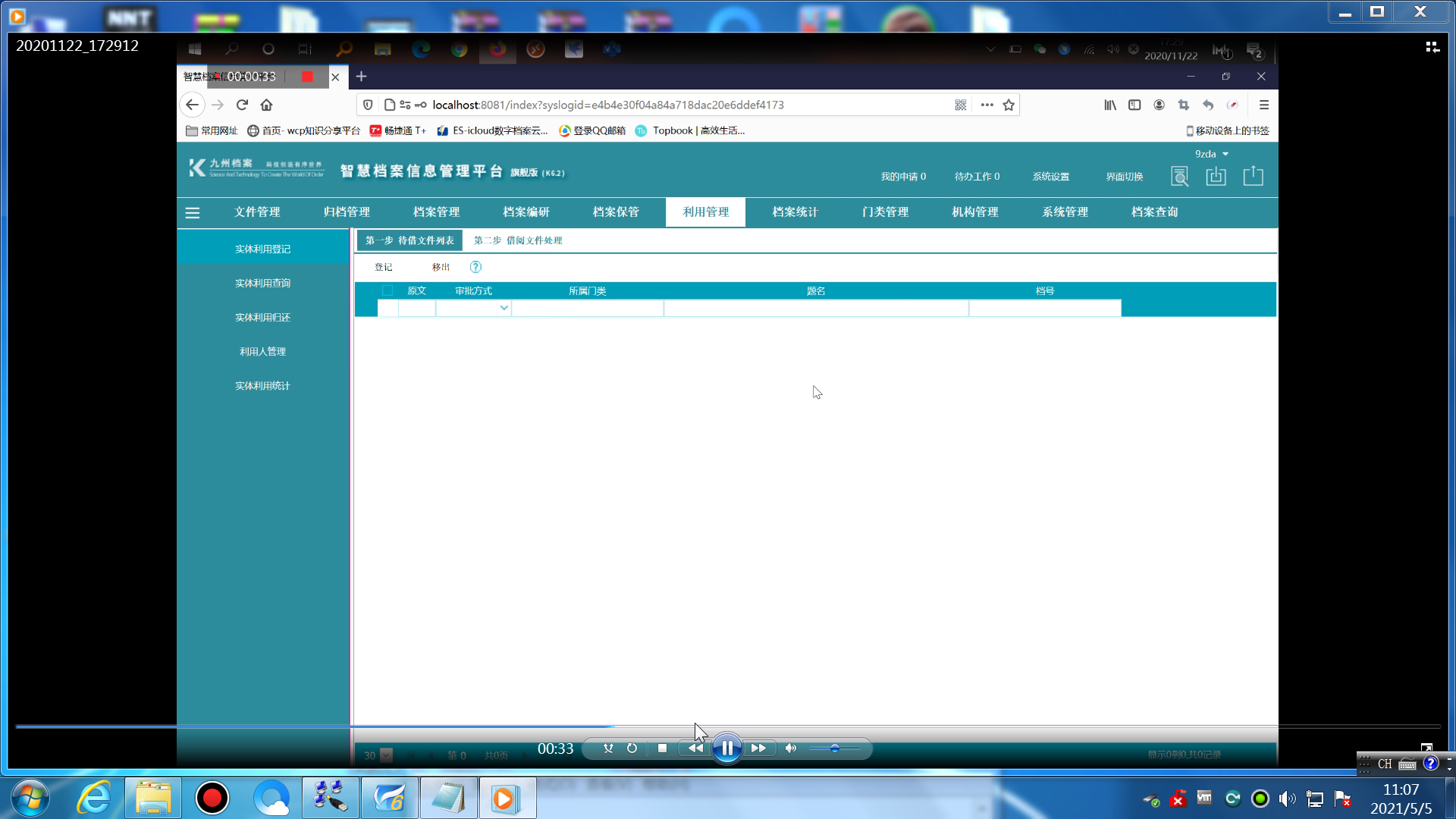The image size is (1456, 819).
Task: Click the 题名 filter input field
Action: [x=816, y=308]
